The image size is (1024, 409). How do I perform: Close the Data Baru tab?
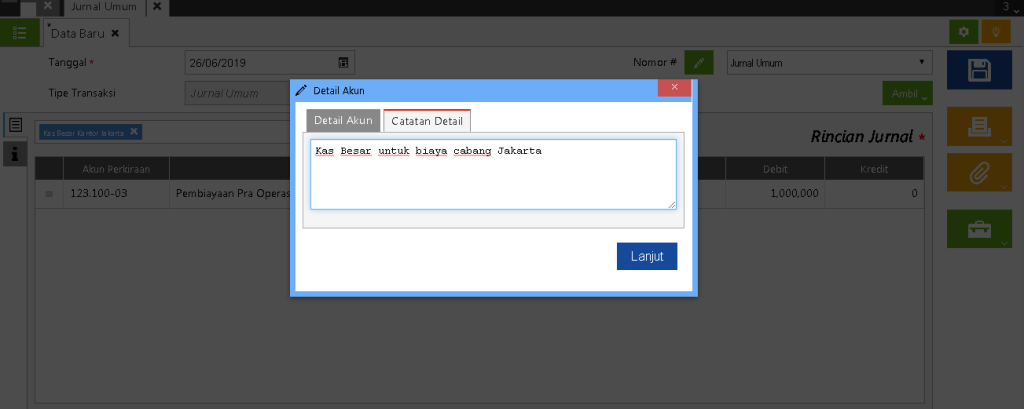point(115,33)
